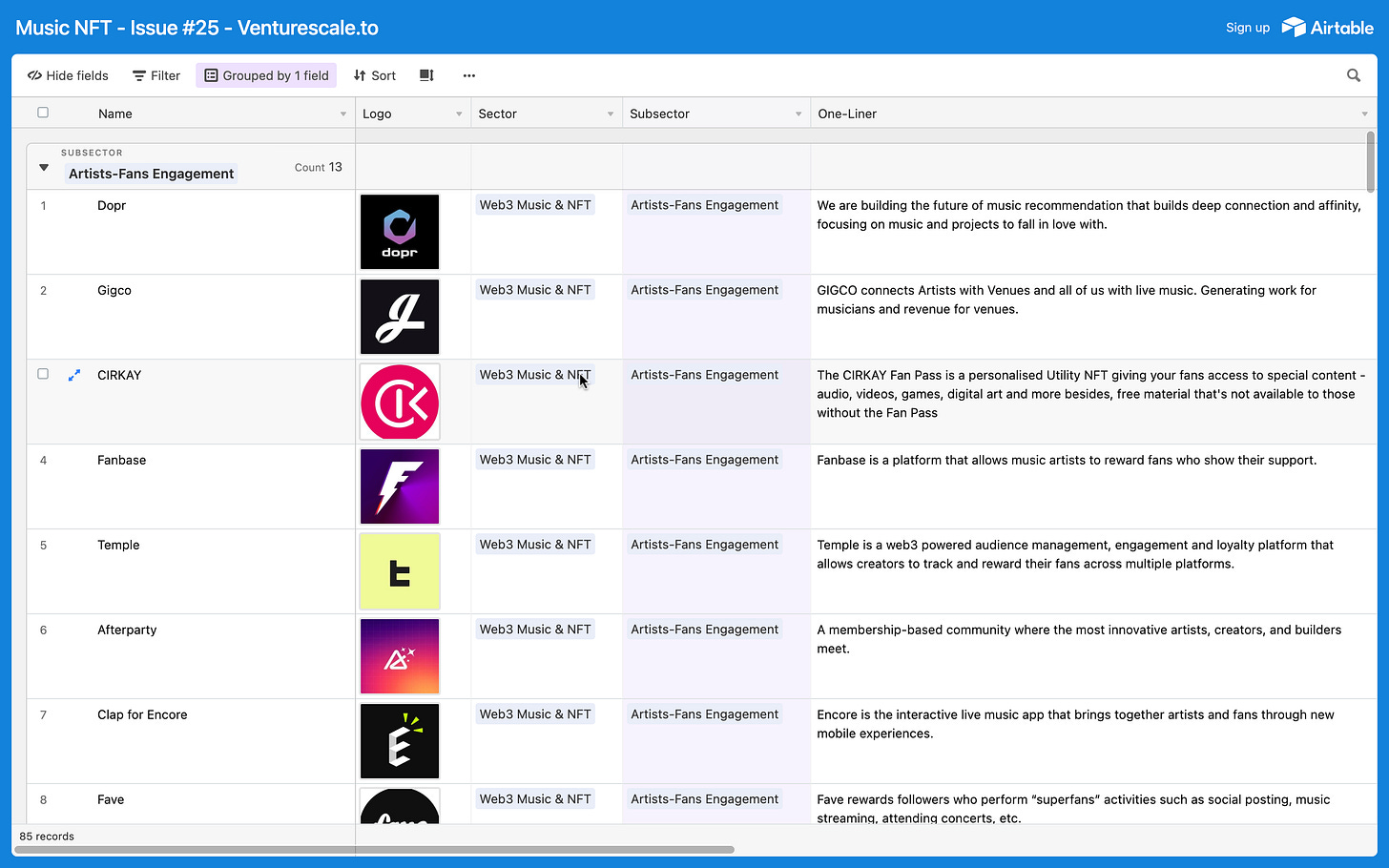Click the Fanbase platform description cell
Viewport: 1389px width, 868px height.
pos(1093,486)
